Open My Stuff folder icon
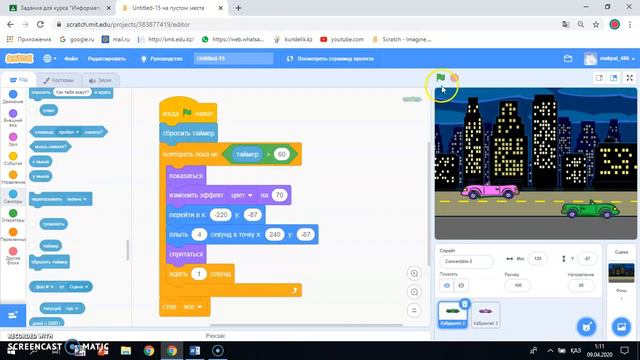Viewport: 640px width, 360px height. point(568,58)
